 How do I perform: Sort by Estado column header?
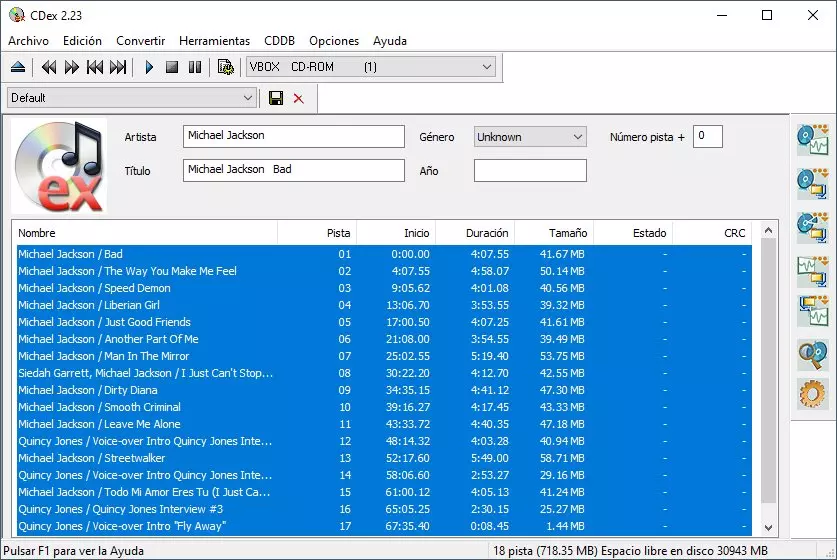coord(633,233)
